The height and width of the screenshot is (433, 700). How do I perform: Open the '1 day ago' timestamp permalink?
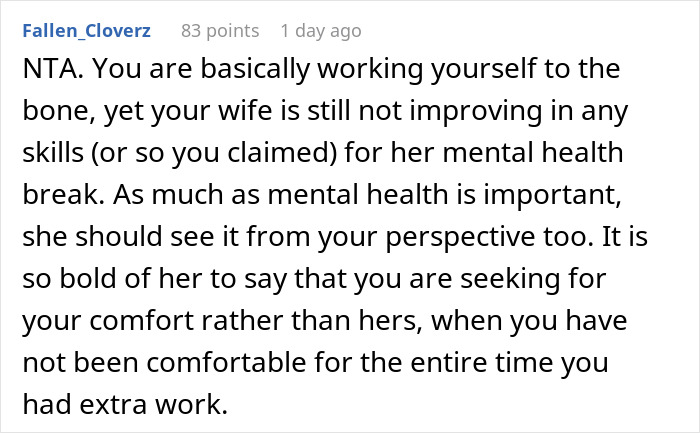click(321, 31)
